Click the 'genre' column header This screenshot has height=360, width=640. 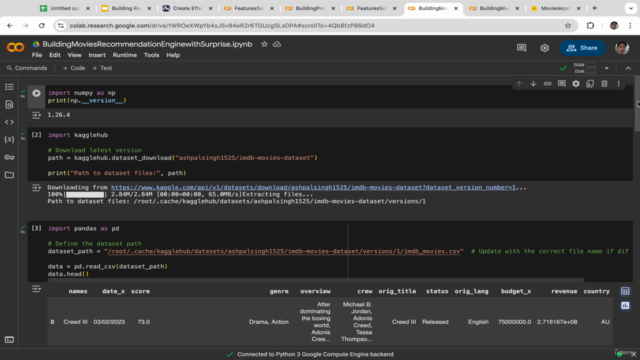click(279, 291)
